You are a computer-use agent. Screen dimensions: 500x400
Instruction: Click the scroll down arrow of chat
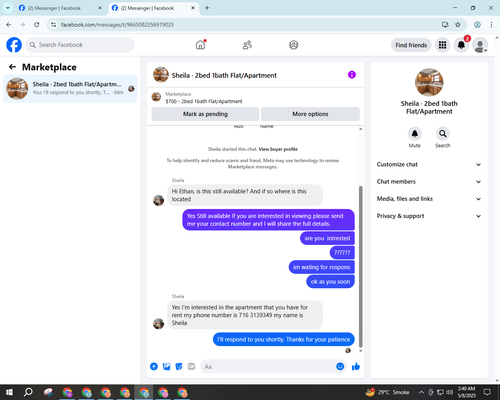coord(360,351)
